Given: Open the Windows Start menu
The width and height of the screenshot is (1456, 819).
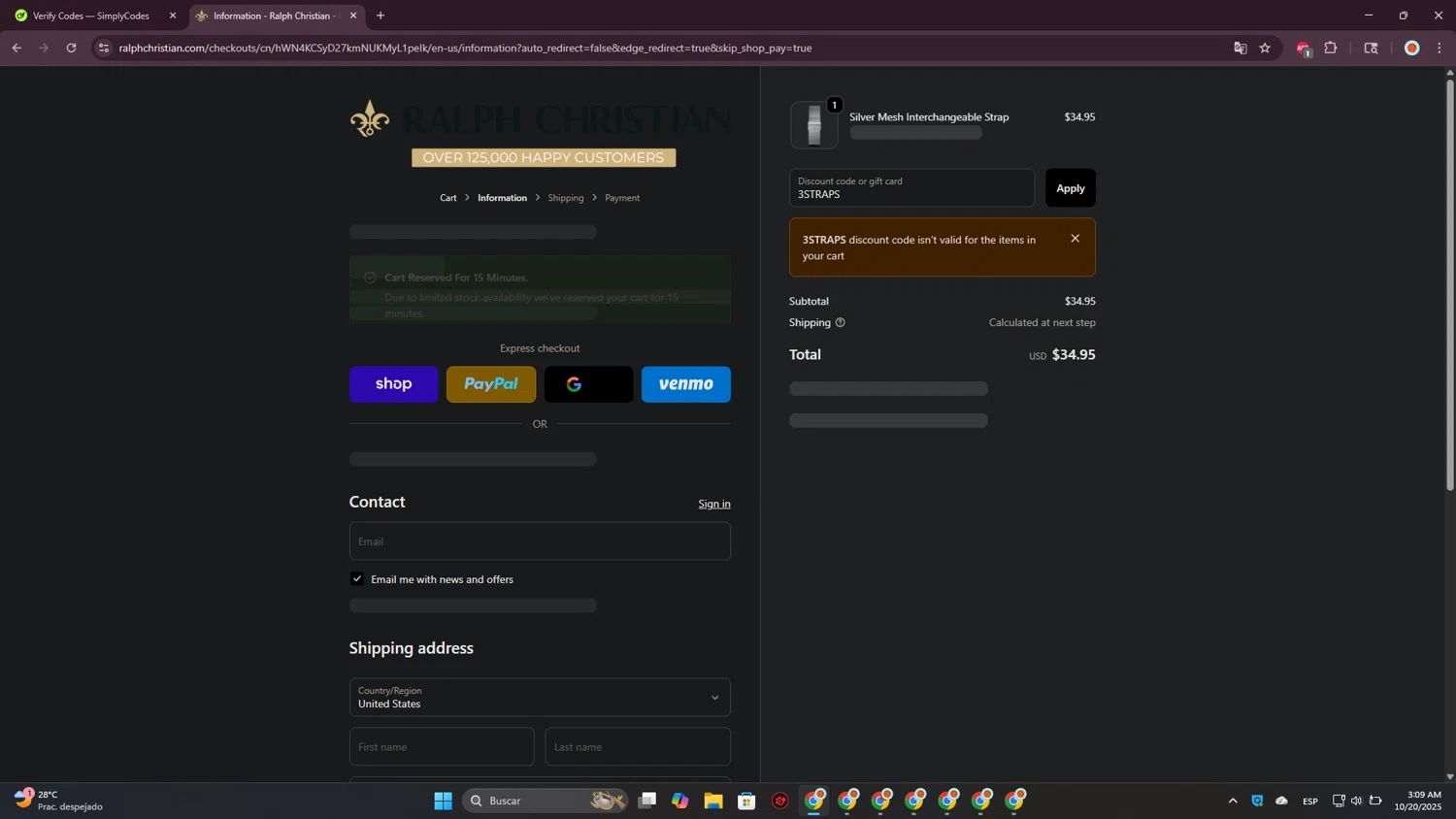Looking at the screenshot, I should [443, 801].
